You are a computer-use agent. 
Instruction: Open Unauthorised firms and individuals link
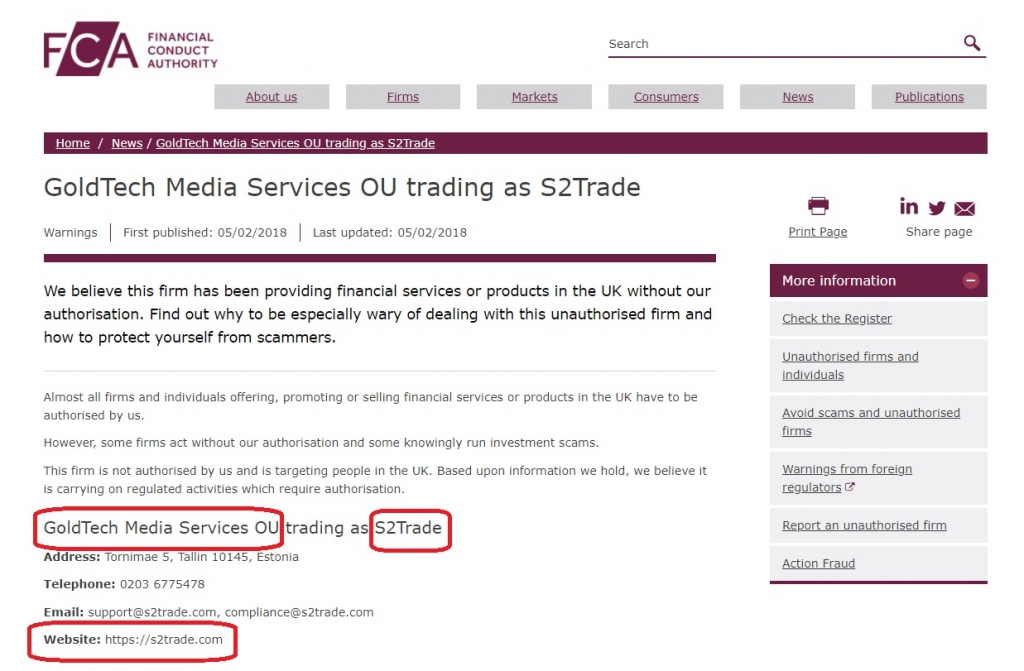[x=850, y=365]
